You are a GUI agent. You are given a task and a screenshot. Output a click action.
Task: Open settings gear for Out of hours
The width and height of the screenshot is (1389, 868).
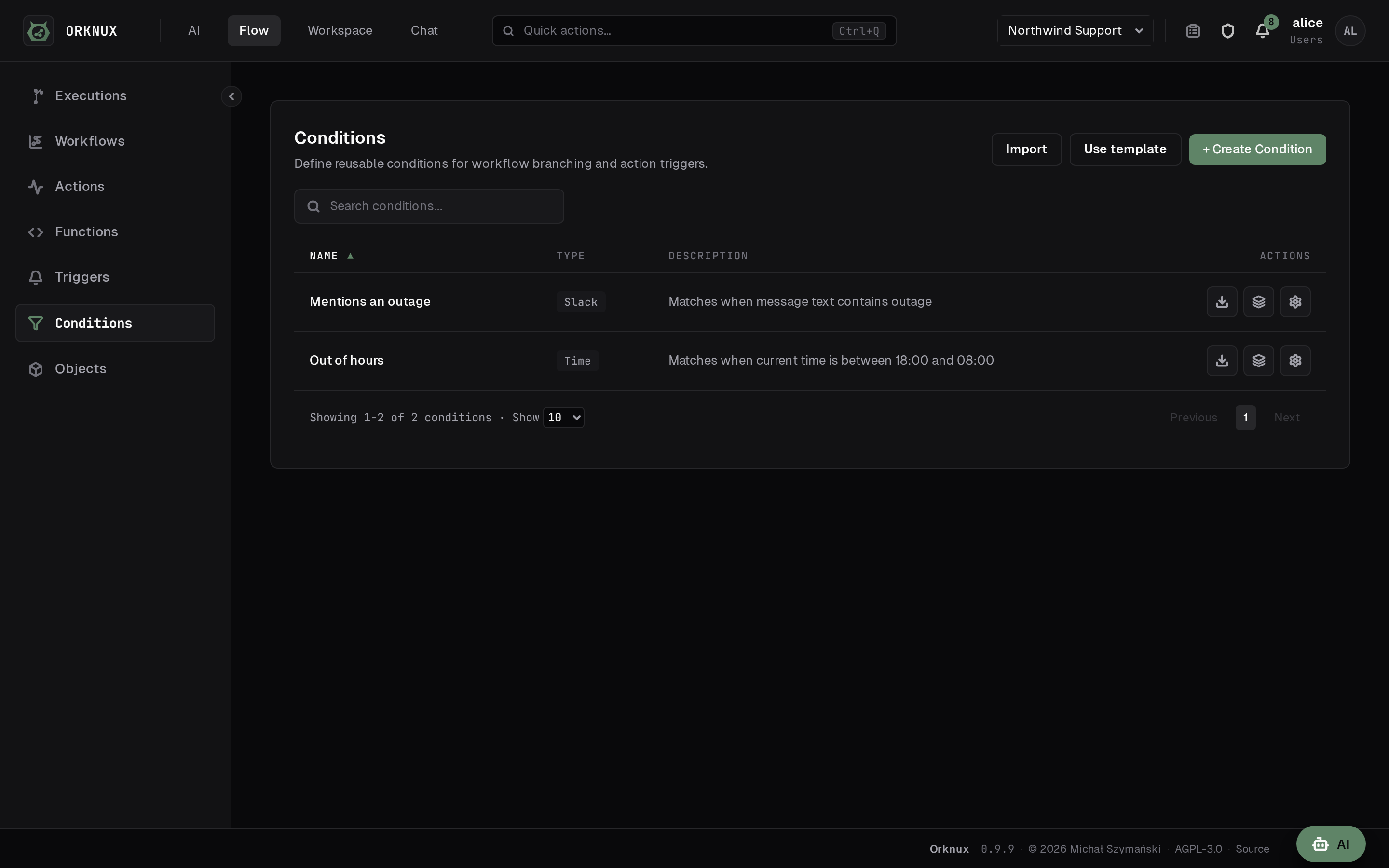[1295, 361]
